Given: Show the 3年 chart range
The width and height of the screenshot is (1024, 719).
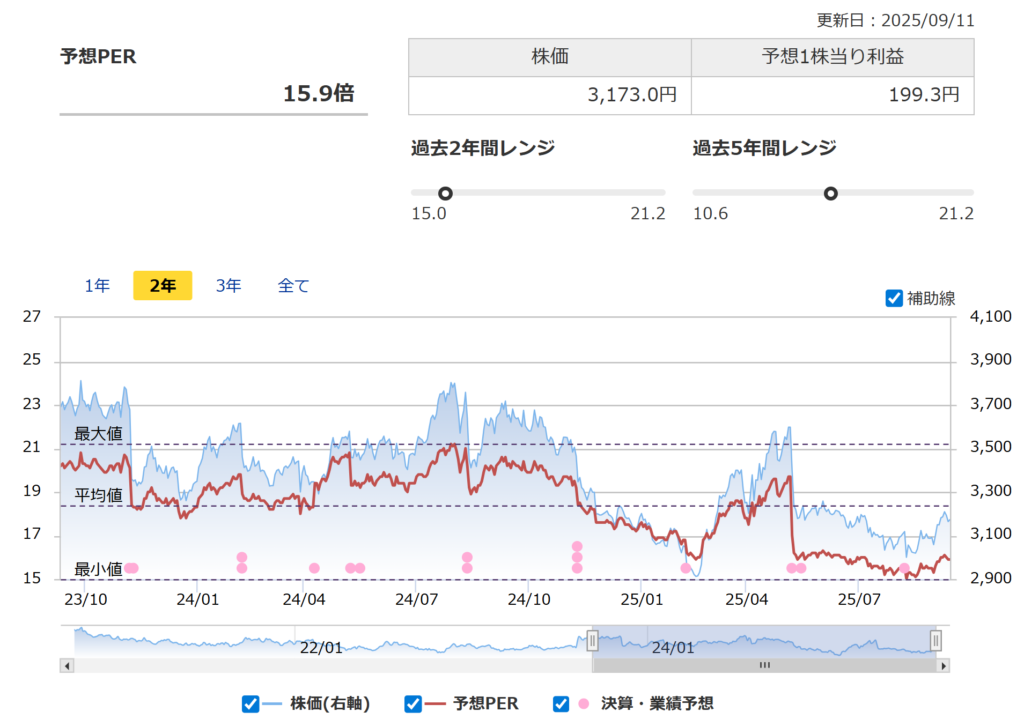Looking at the screenshot, I should tap(228, 286).
